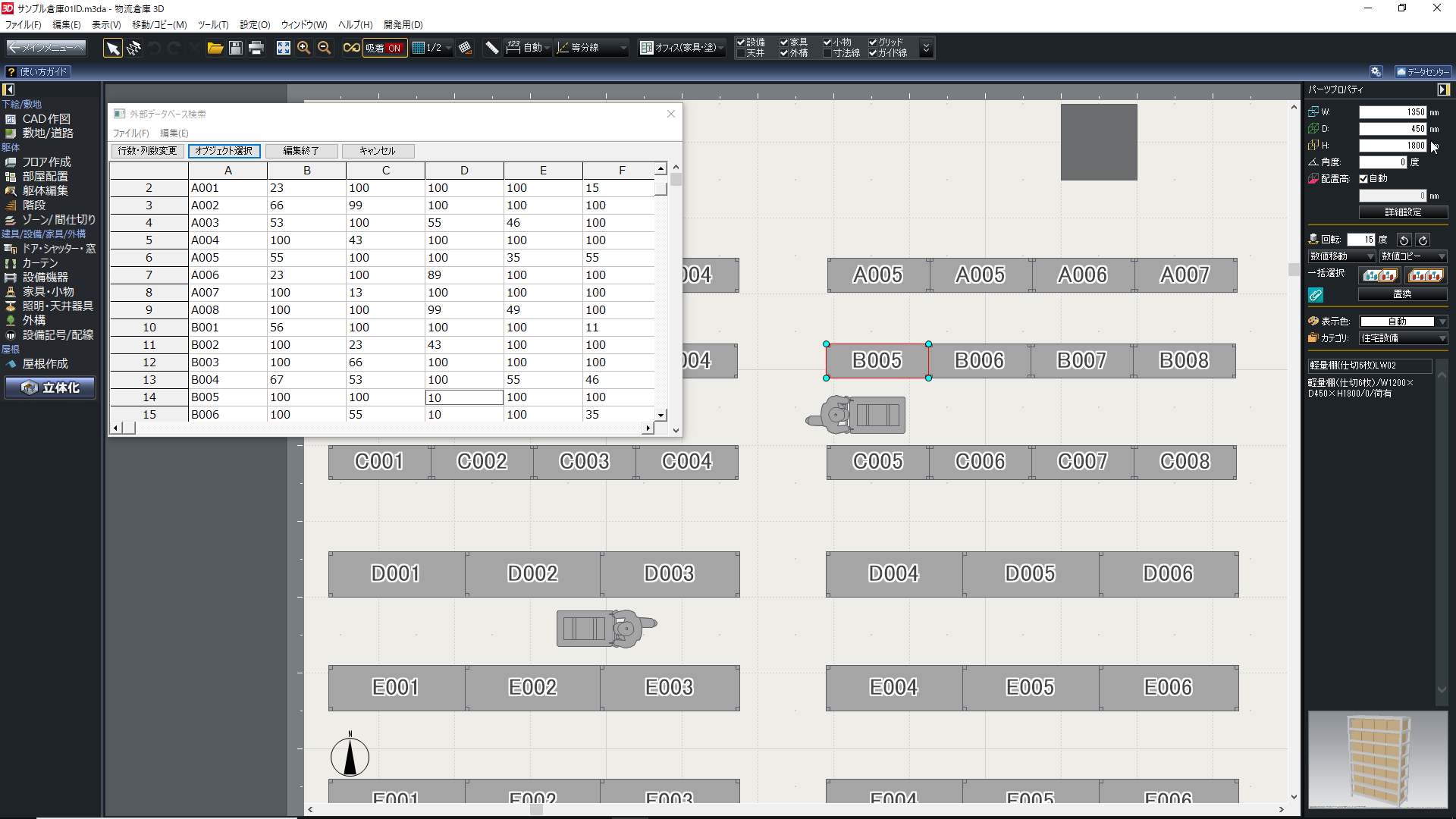The width and height of the screenshot is (1456, 819).
Task: Select the arrow pointer tool
Action: pyautogui.click(x=112, y=49)
